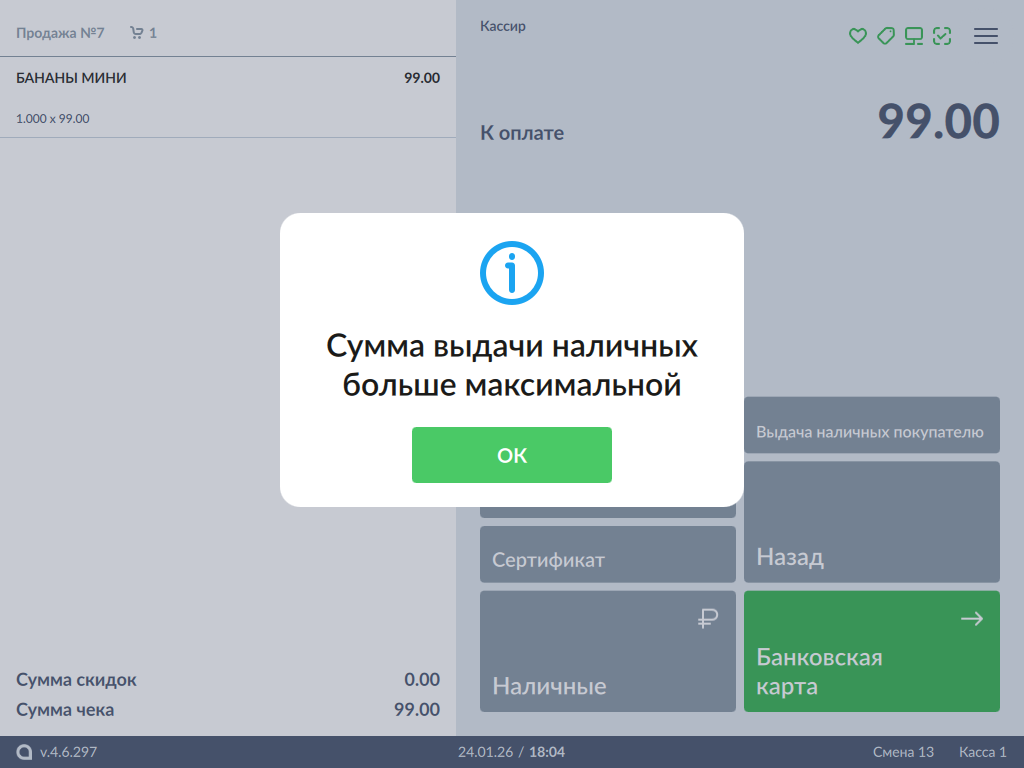Click the check-mark scan status icon

click(941, 36)
